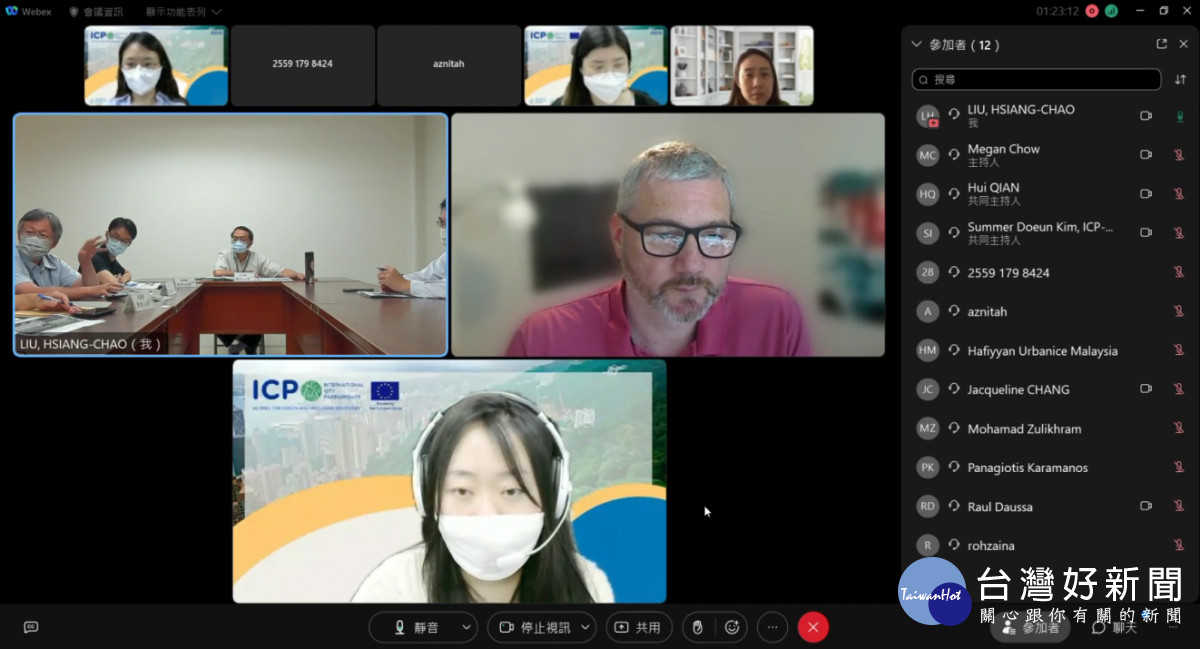Click the camera icon for Jacqueline CHANG
Screen dimensions: 1200x649
(x=1146, y=389)
